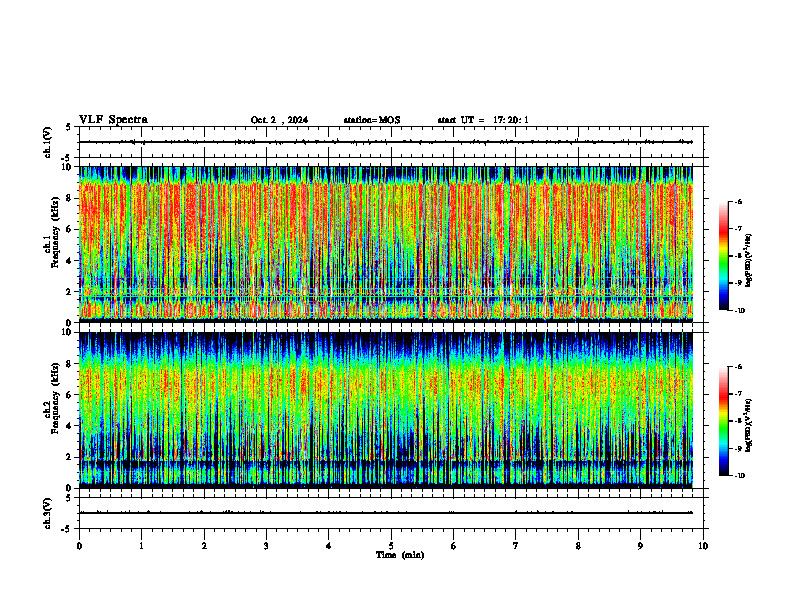Click the time axis tick label "10" at far right
Screen dimensions: 792x612
pos(703,546)
